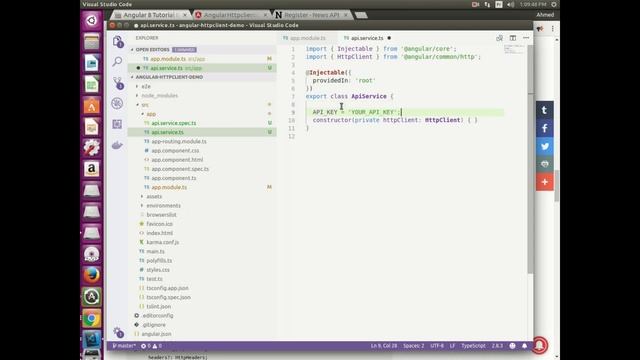The image size is (640, 360).
Task: Open app.module.ts in Open Editors list
Action: [x=202, y=59]
